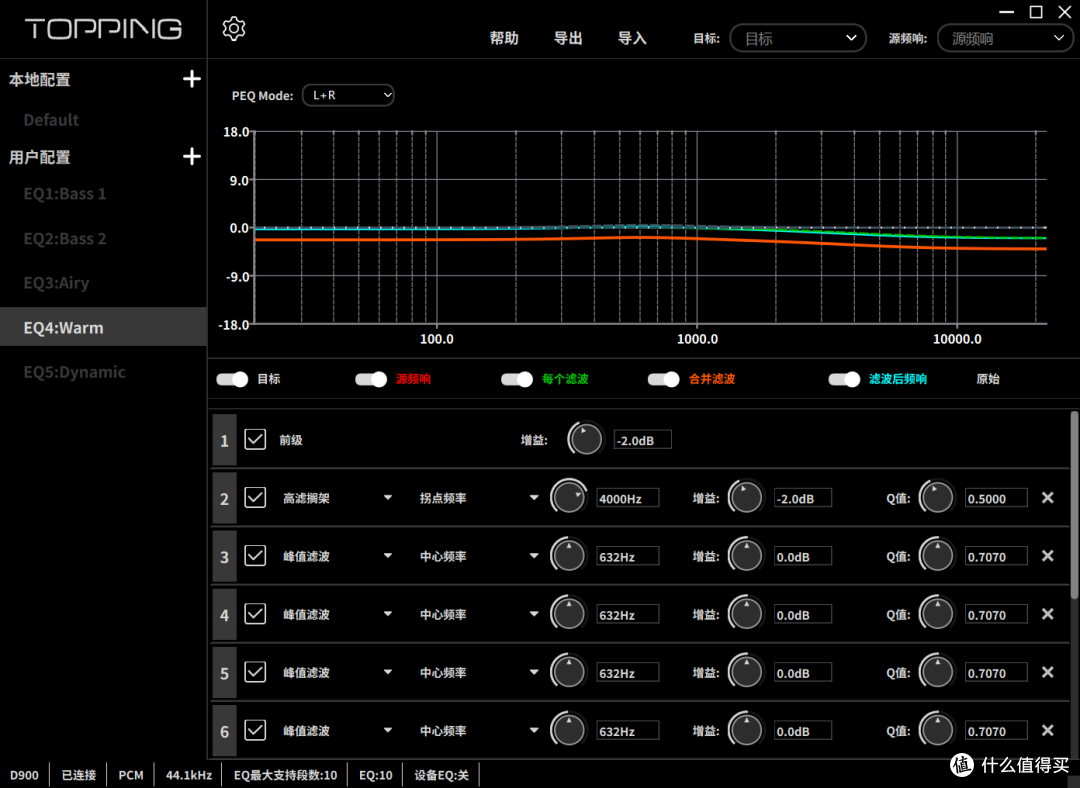
Task: Click row 6 center frequency knob
Action: [x=569, y=730]
